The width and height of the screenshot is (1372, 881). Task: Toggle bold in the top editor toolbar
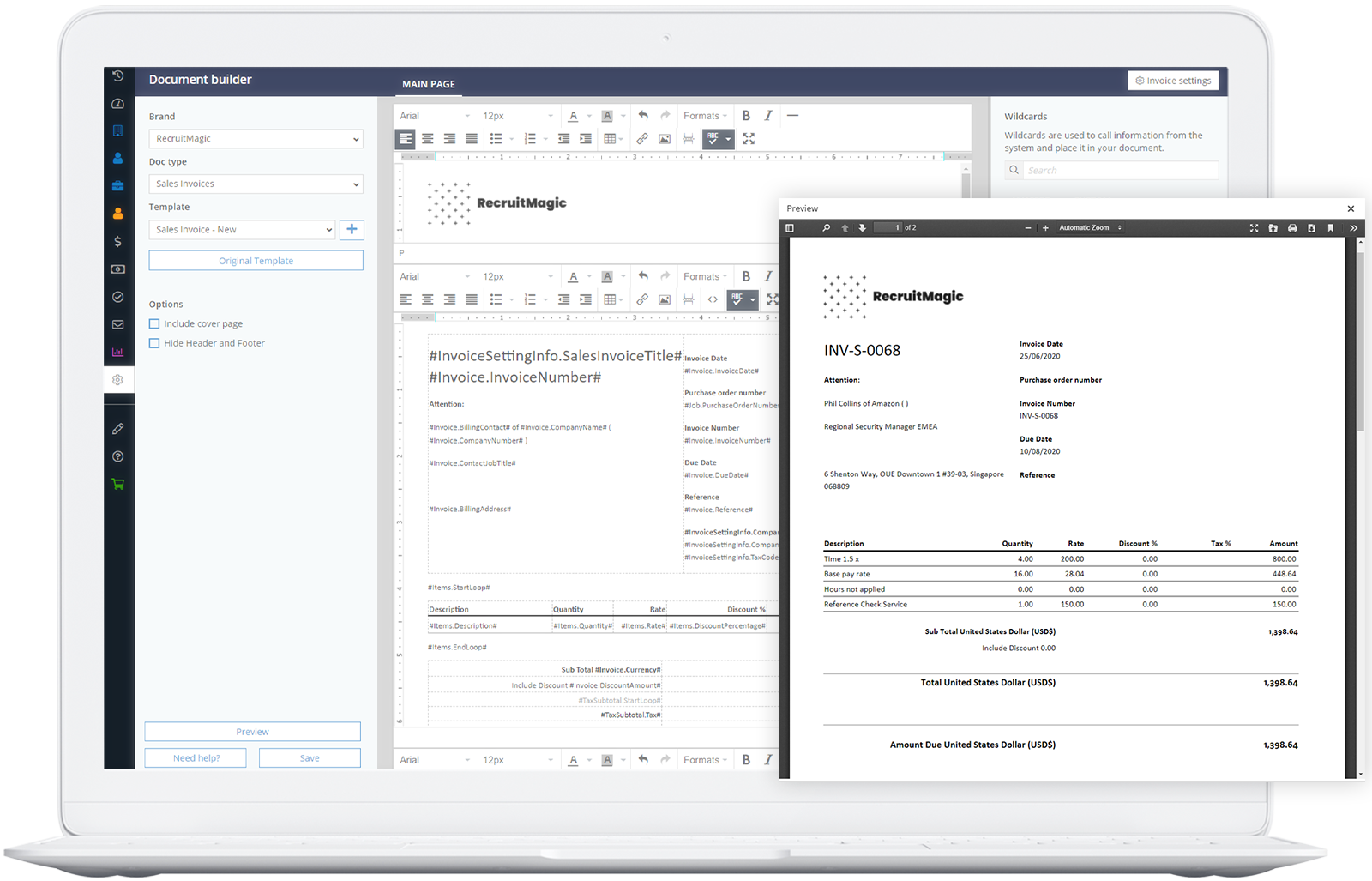[746, 116]
